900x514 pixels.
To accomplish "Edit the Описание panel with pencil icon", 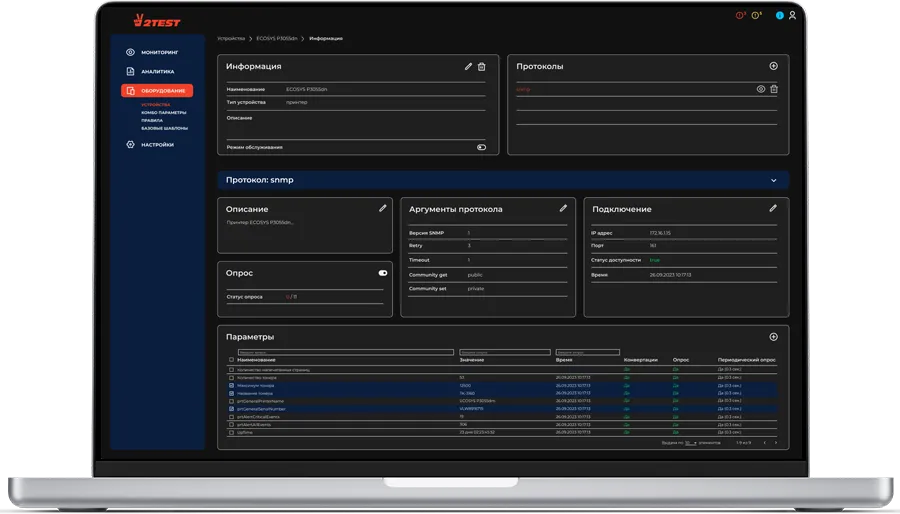I will (x=382, y=208).
